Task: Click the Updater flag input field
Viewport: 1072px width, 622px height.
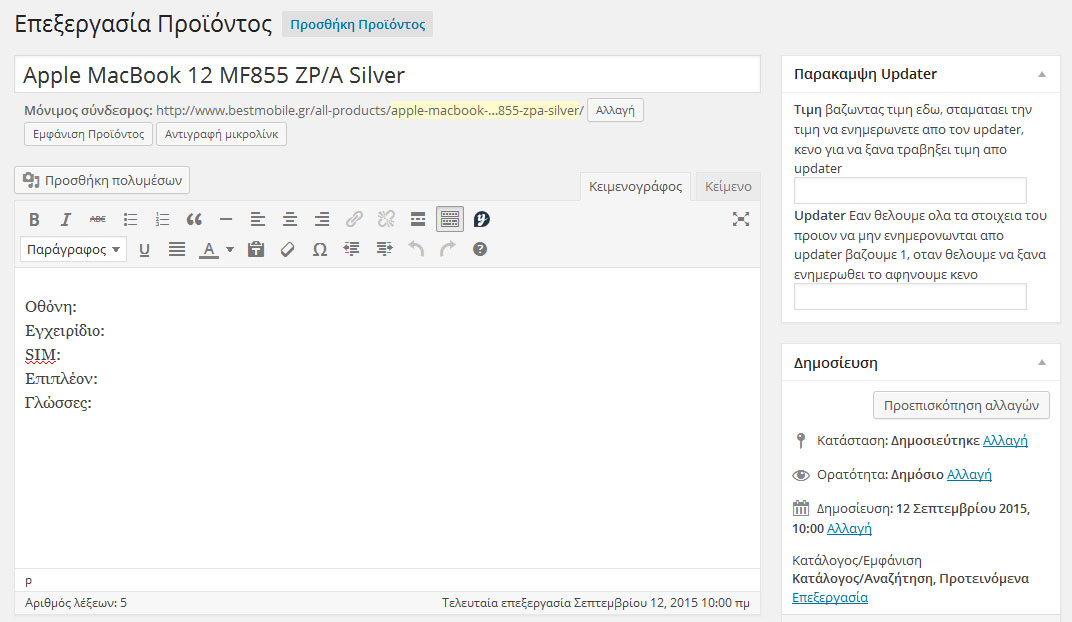Action: (x=910, y=297)
